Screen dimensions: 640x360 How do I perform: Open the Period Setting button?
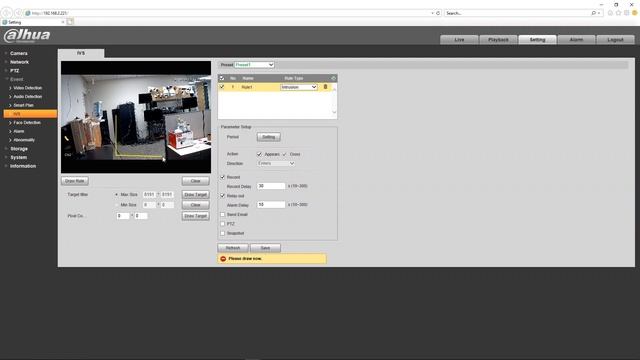[269, 137]
